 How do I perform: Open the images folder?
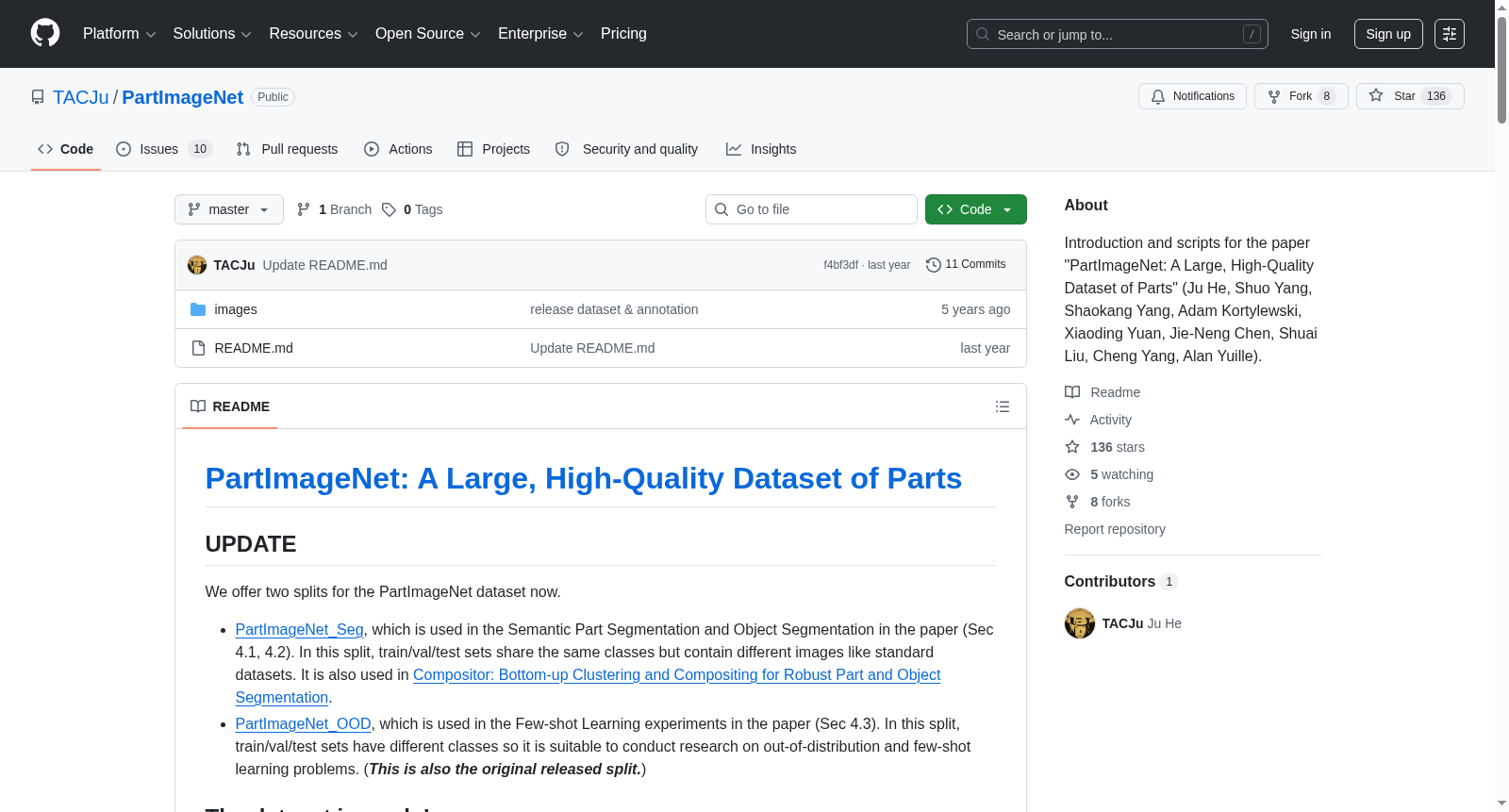(236, 309)
